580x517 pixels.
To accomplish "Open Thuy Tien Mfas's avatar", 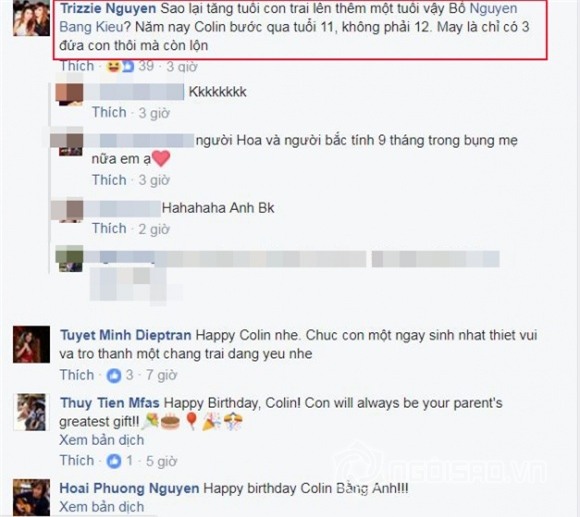I will pyautogui.click(x=31, y=412).
